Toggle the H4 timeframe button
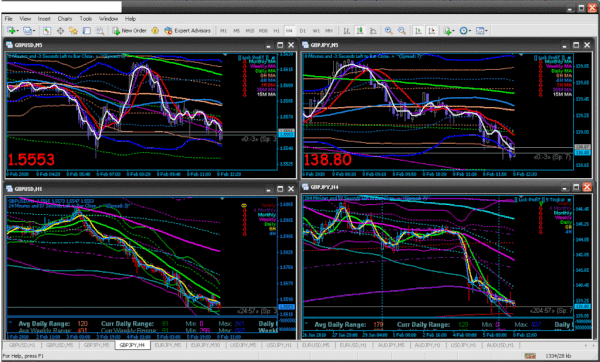 click(x=289, y=31)
